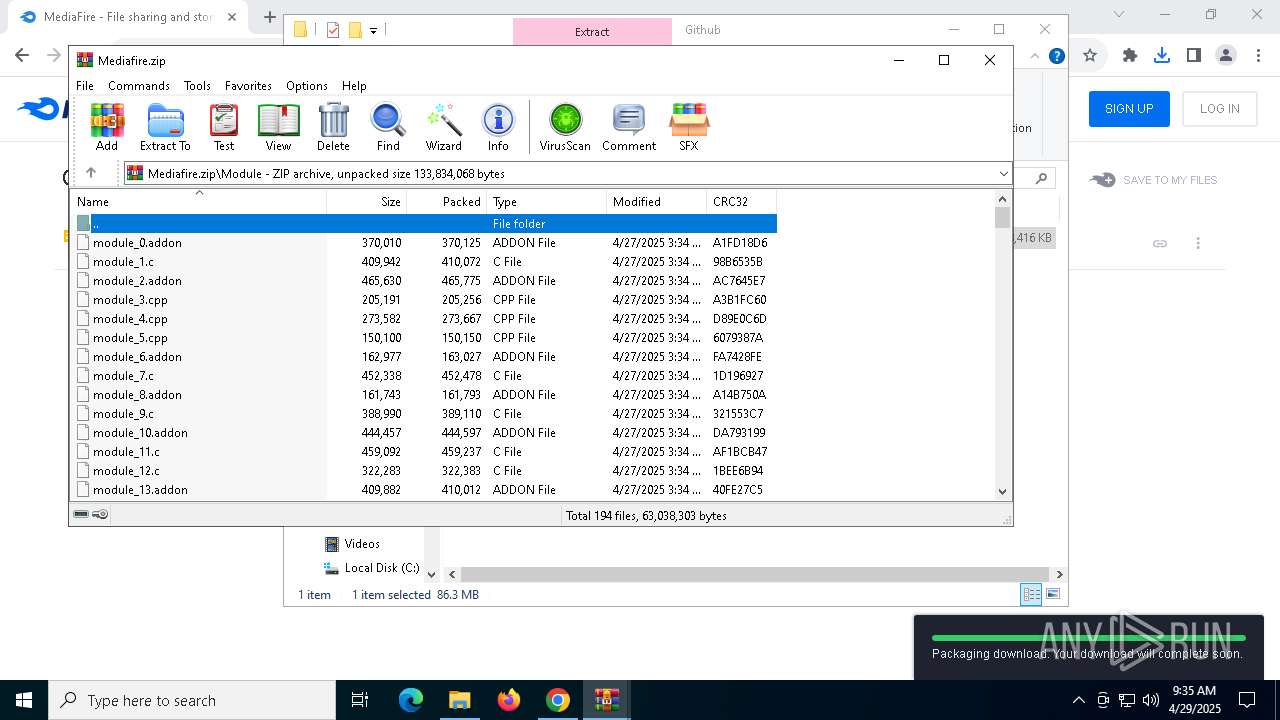Select Local Disk (C:) in Explorer tree

372,568
